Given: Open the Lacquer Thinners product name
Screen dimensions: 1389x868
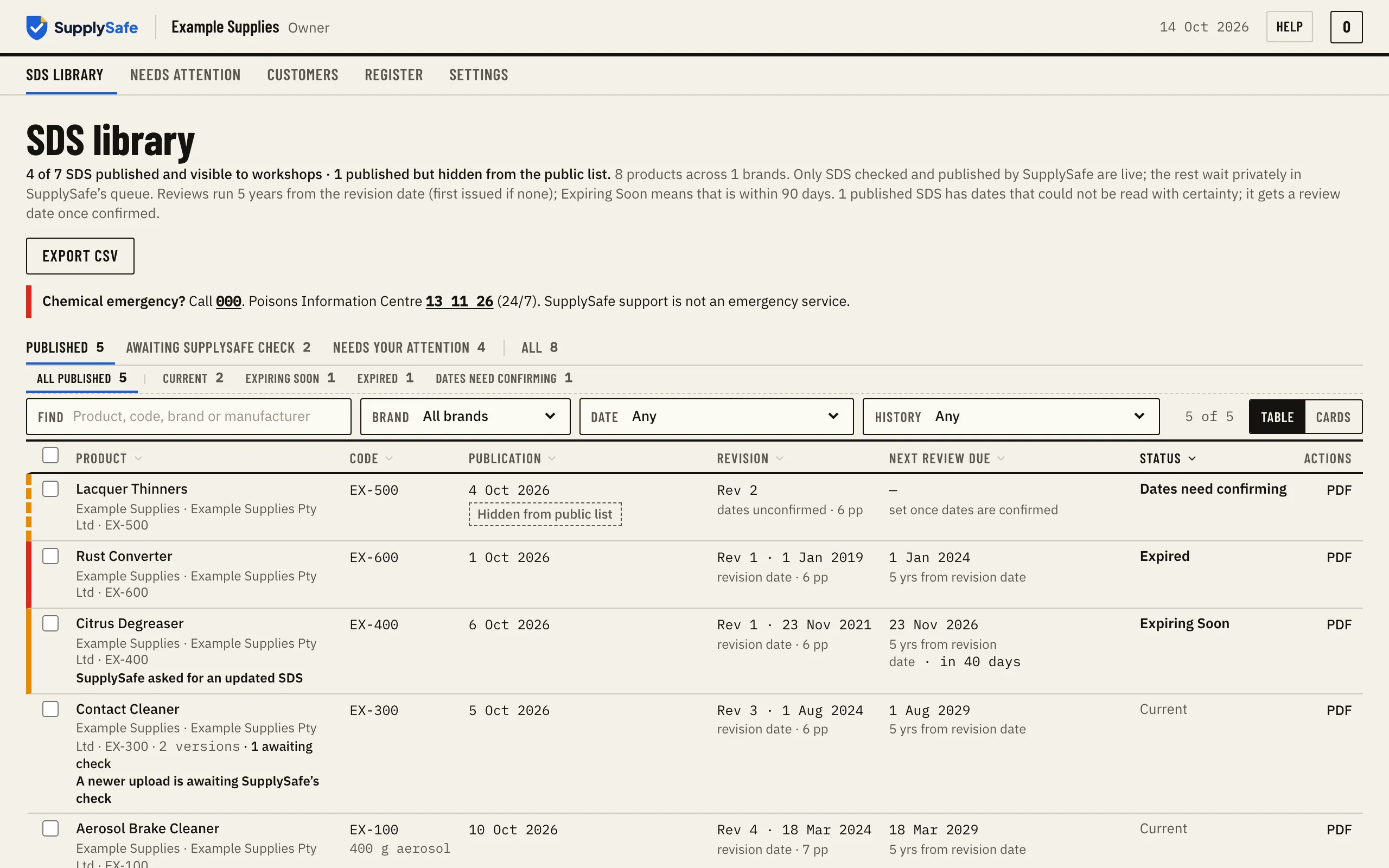Looking at the screenshot, I should 131,489.
